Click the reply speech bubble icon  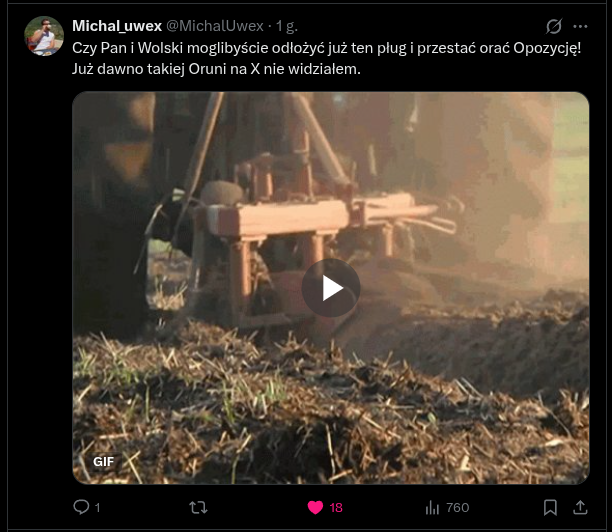[82, 507]
